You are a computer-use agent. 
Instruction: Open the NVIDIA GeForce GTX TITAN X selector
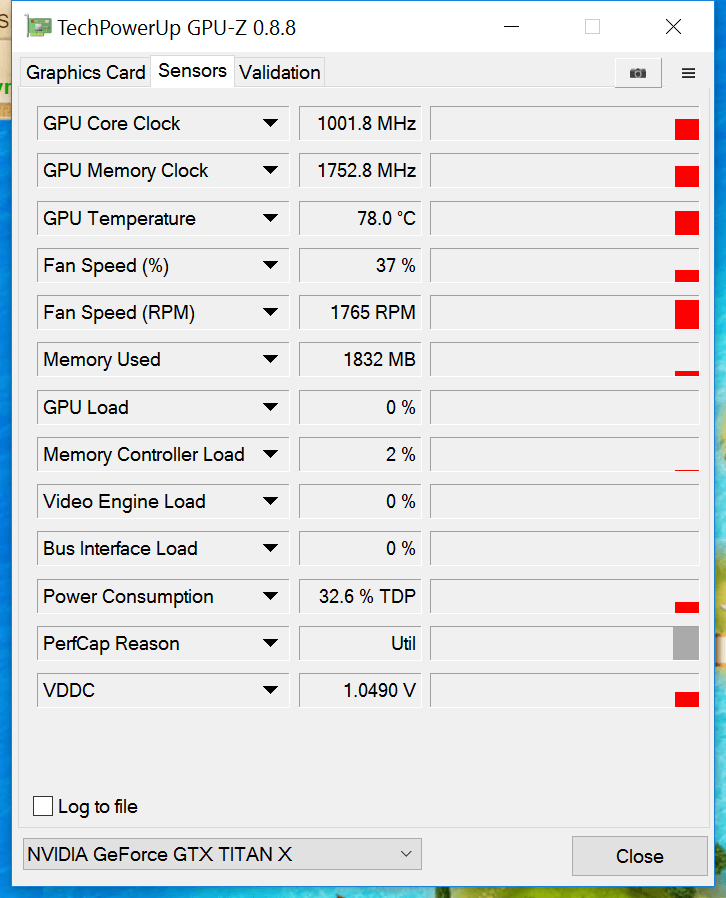tap(221, 854)
